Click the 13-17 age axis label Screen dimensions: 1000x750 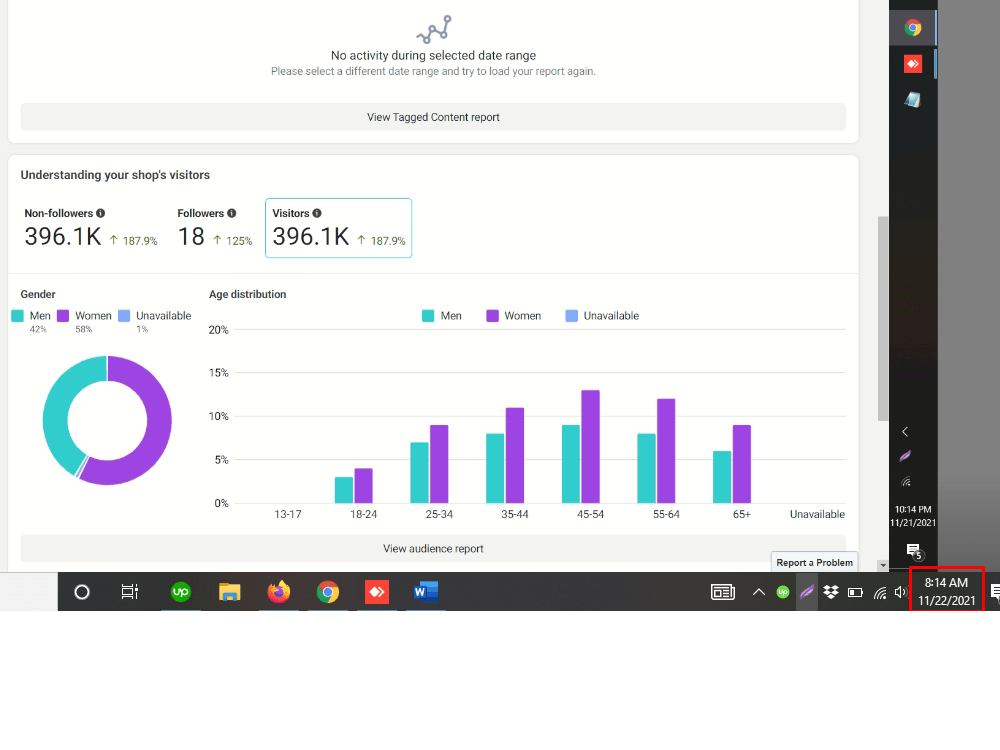point(288,514)
